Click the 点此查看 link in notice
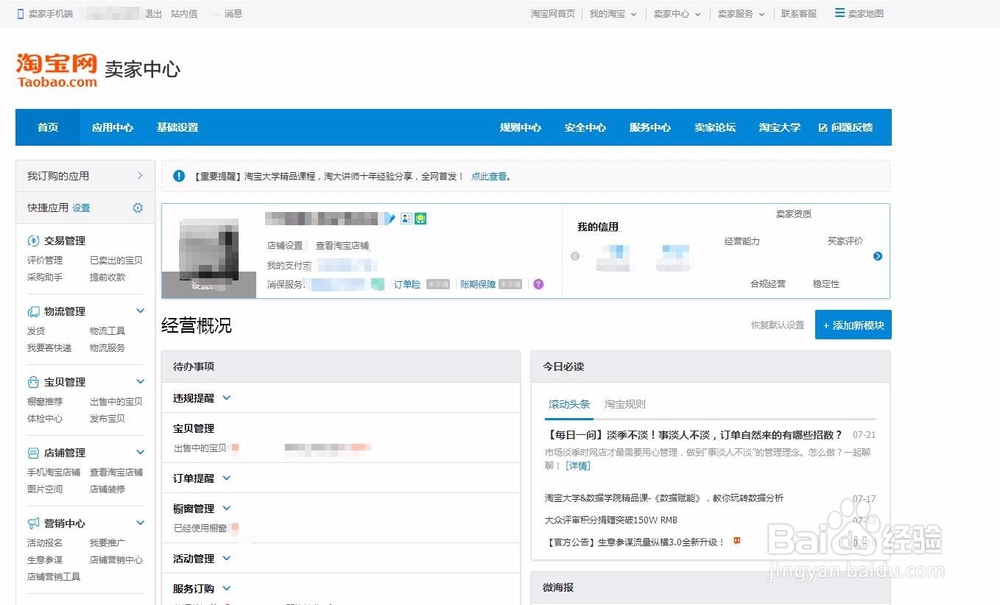Viewport: 1000px width, 605px height. 489,177
